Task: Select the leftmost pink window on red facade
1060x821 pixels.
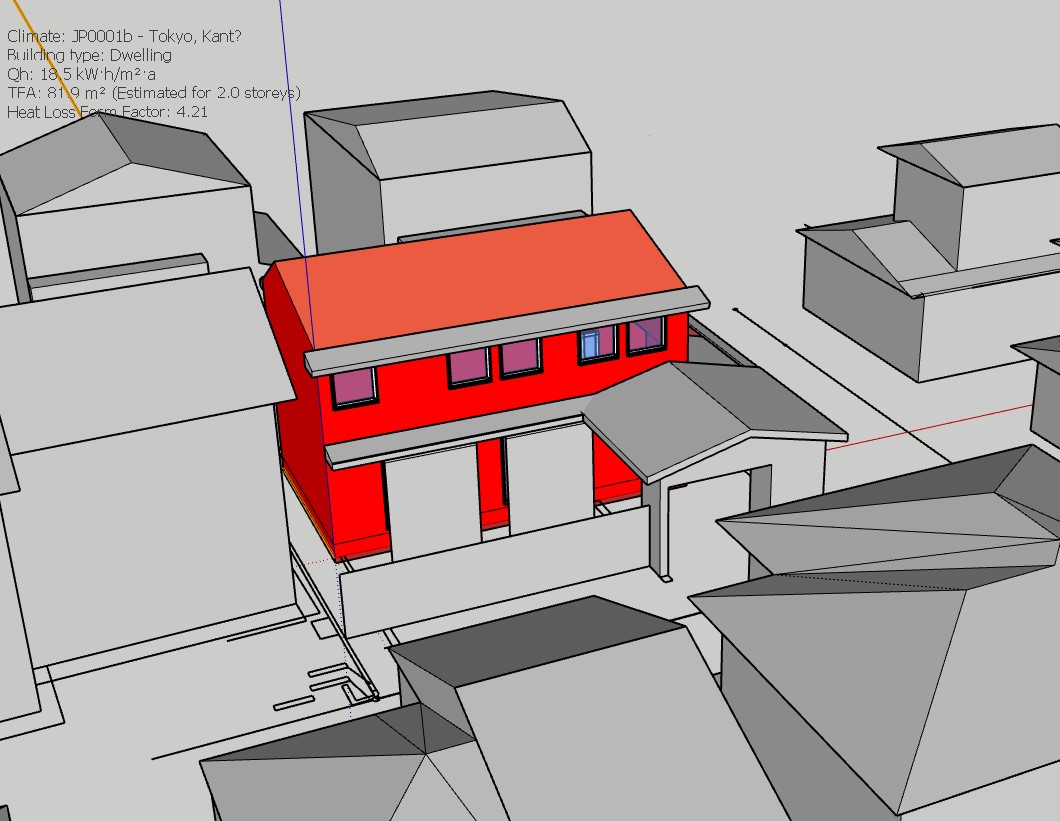Action: 353,388
